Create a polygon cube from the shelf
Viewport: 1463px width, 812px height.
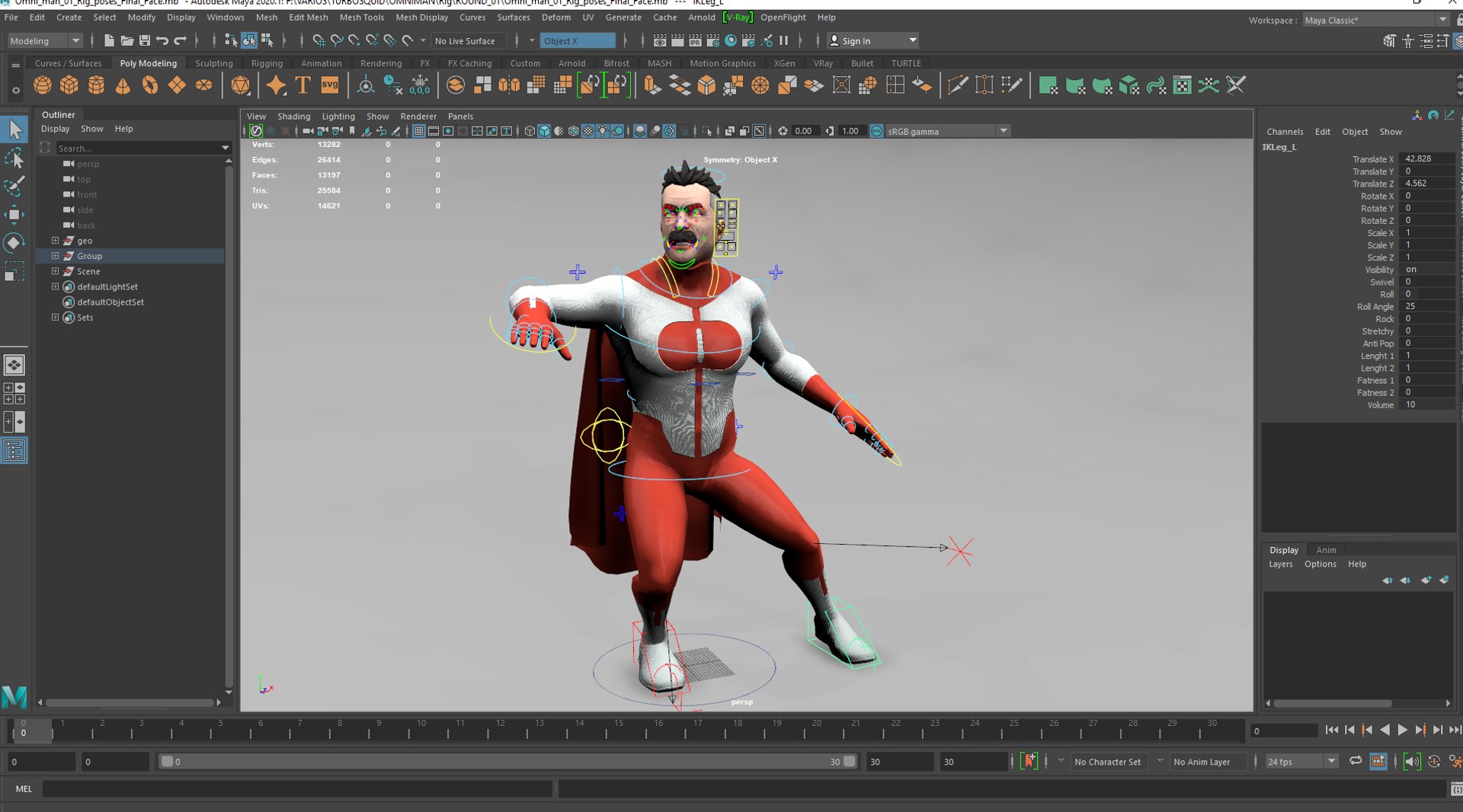pos(69,85)
